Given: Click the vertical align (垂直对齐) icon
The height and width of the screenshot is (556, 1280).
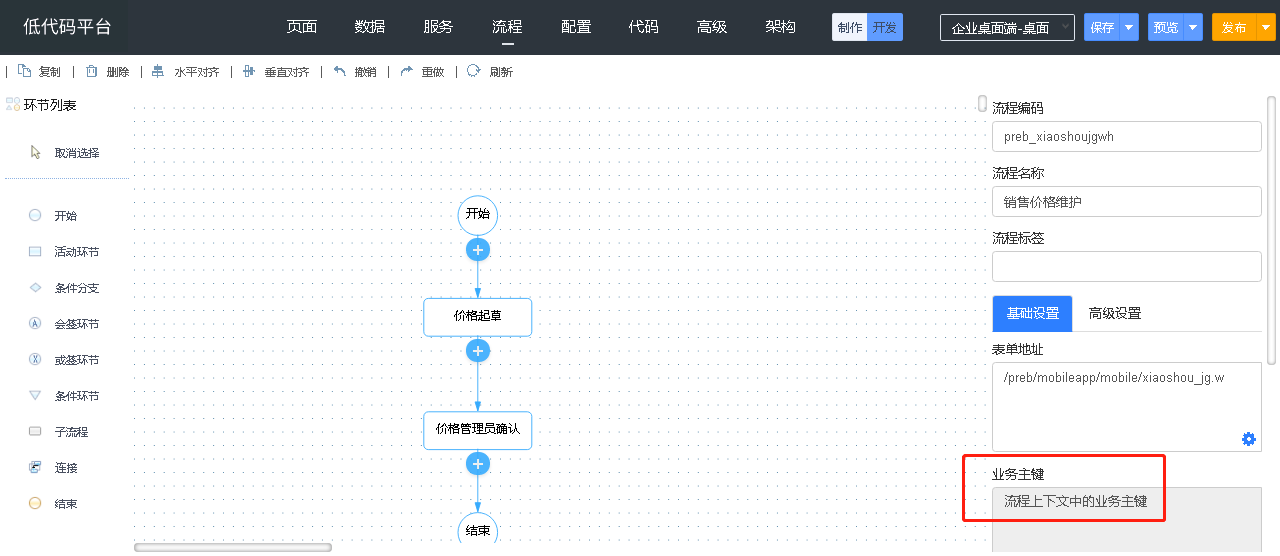Looking at the screenshot, I should [x=249, y=71].
